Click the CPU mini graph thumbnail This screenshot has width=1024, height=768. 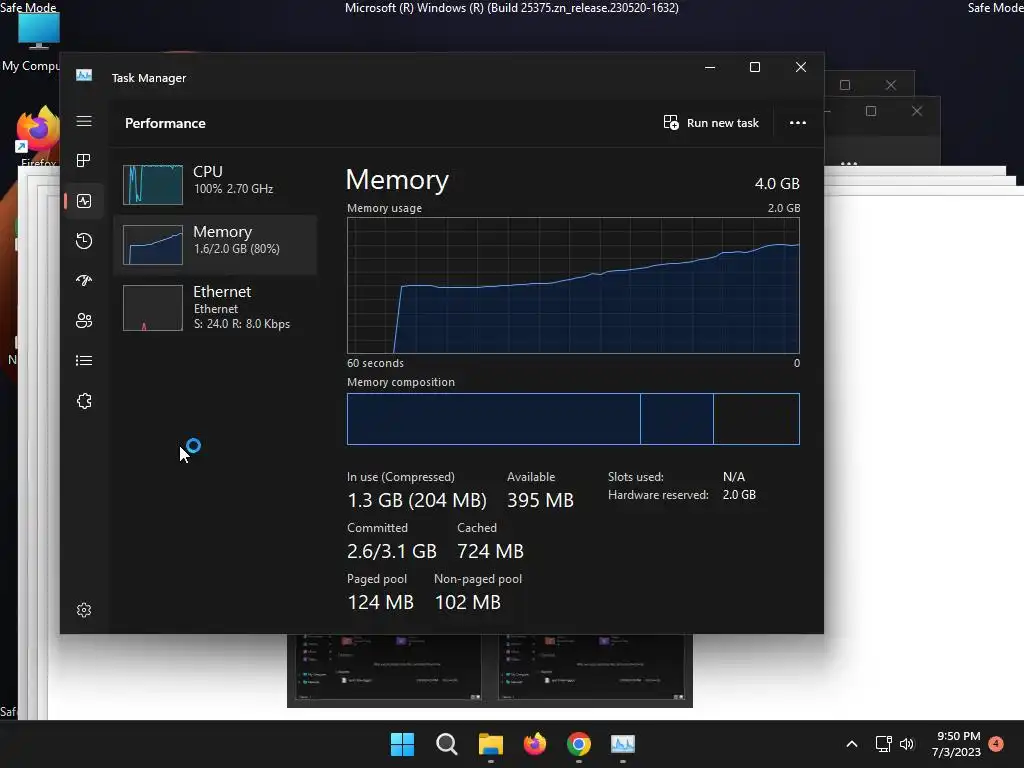tap(153, 185)
